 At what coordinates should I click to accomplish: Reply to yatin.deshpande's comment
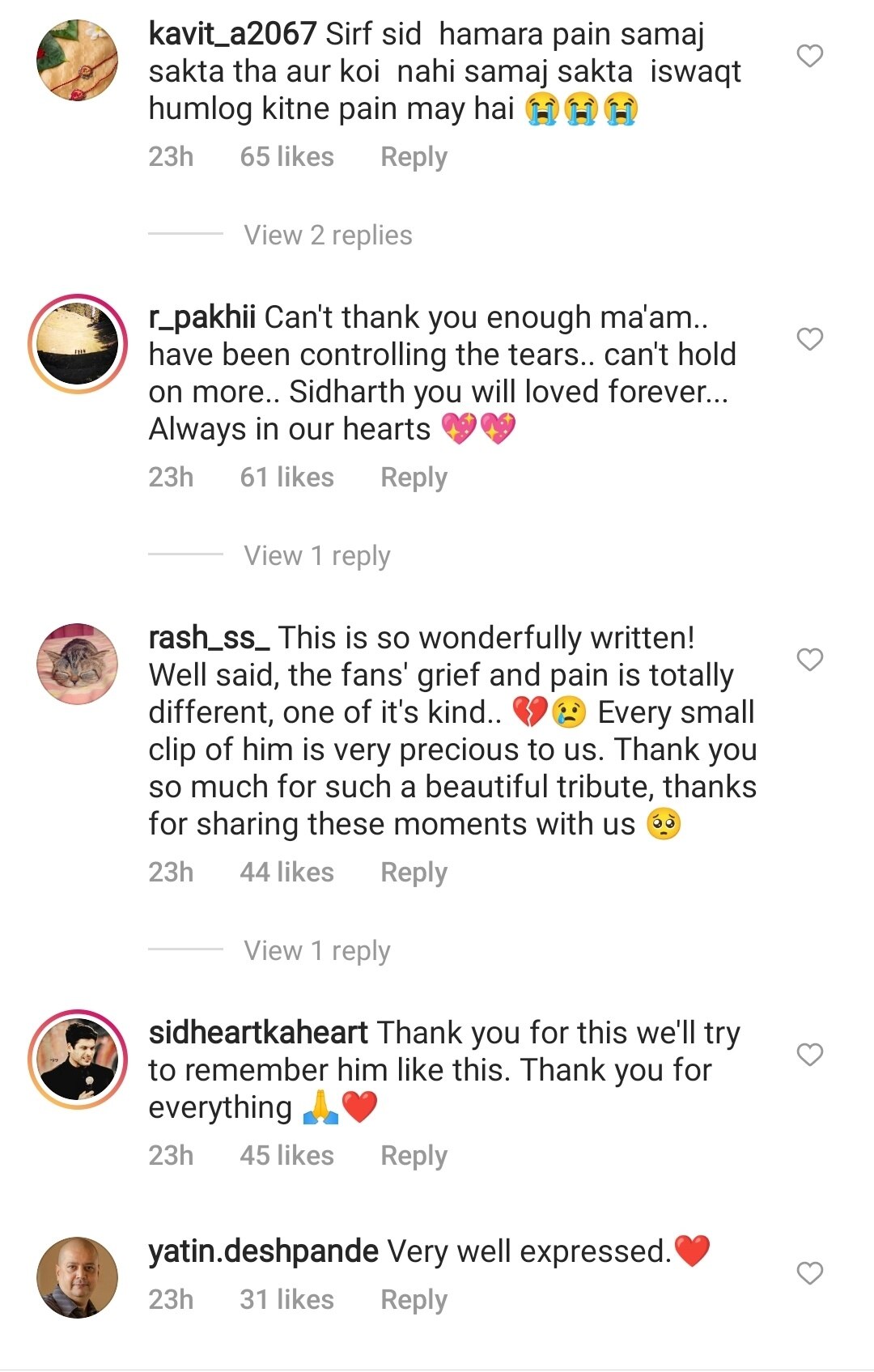point(414,1300)
